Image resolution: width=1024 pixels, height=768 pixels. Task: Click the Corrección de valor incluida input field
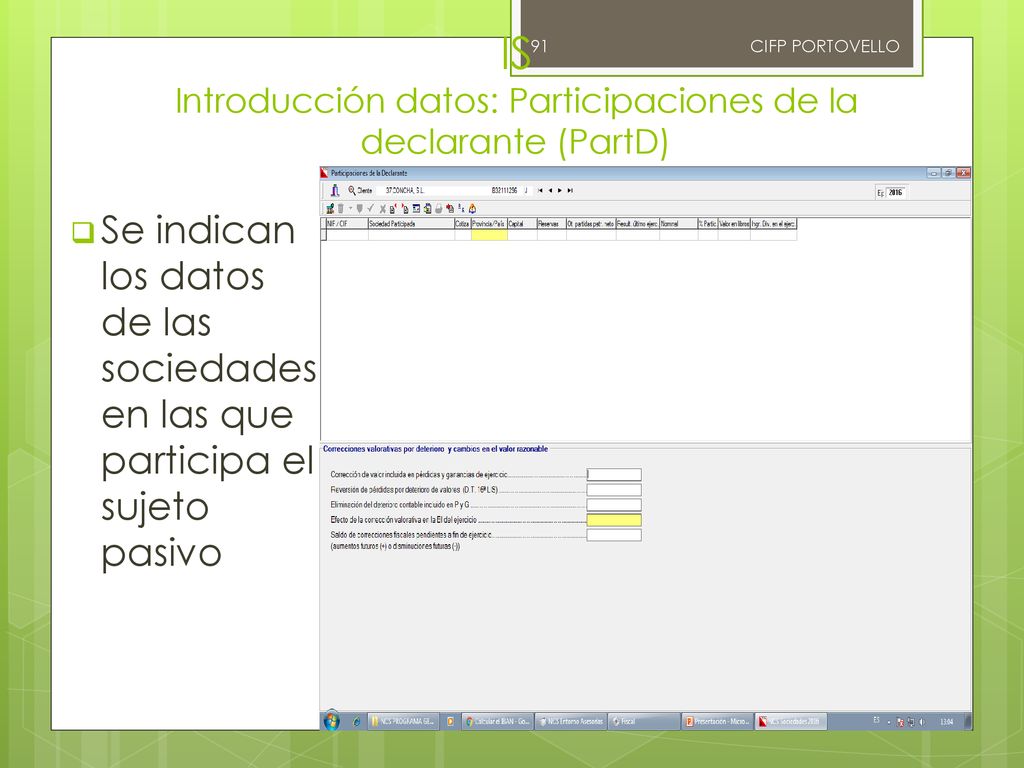614,475
